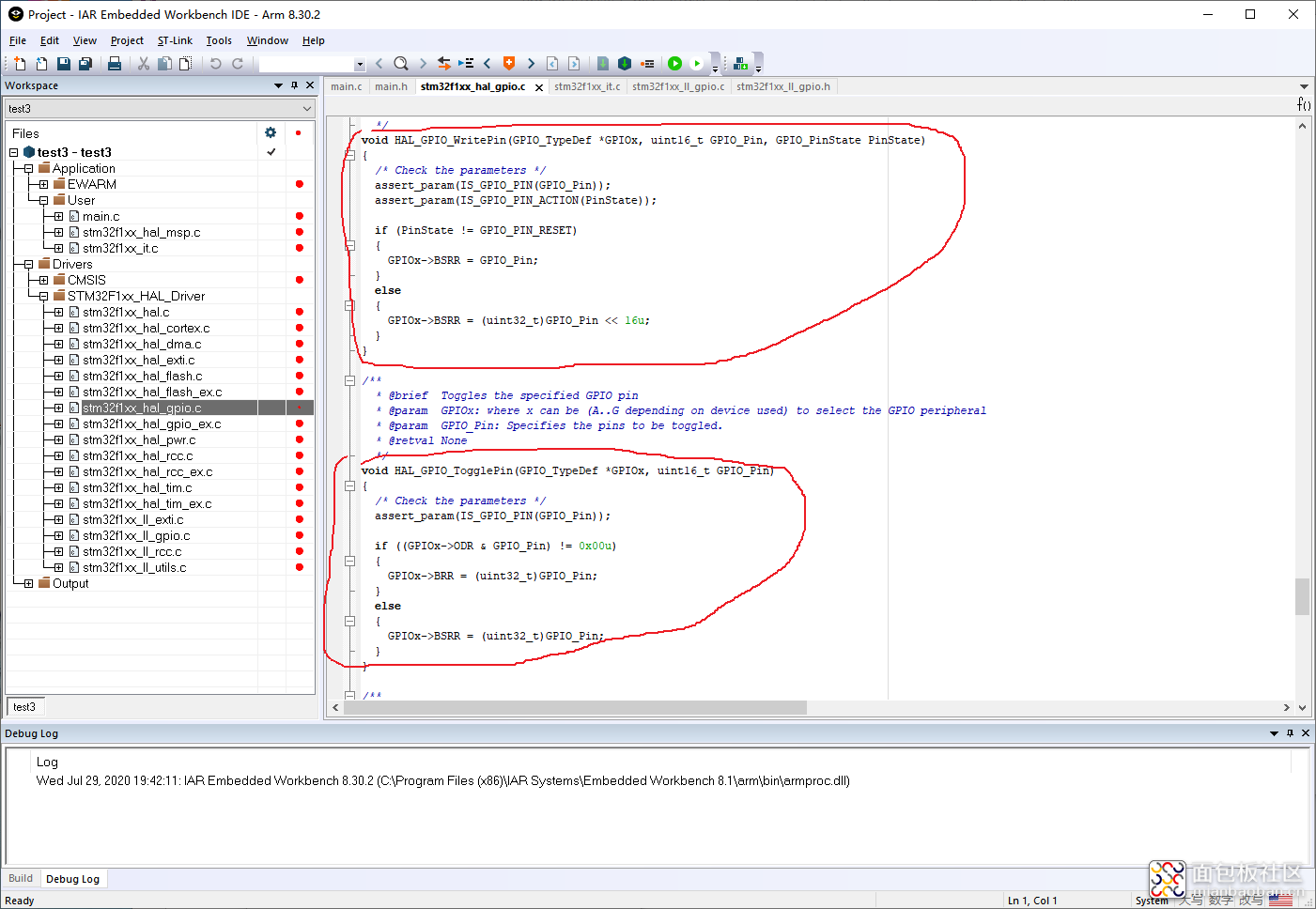Click the Cut scissors icon
The width and height of the screenshot is (1316, 909).
tap(144, 63)
